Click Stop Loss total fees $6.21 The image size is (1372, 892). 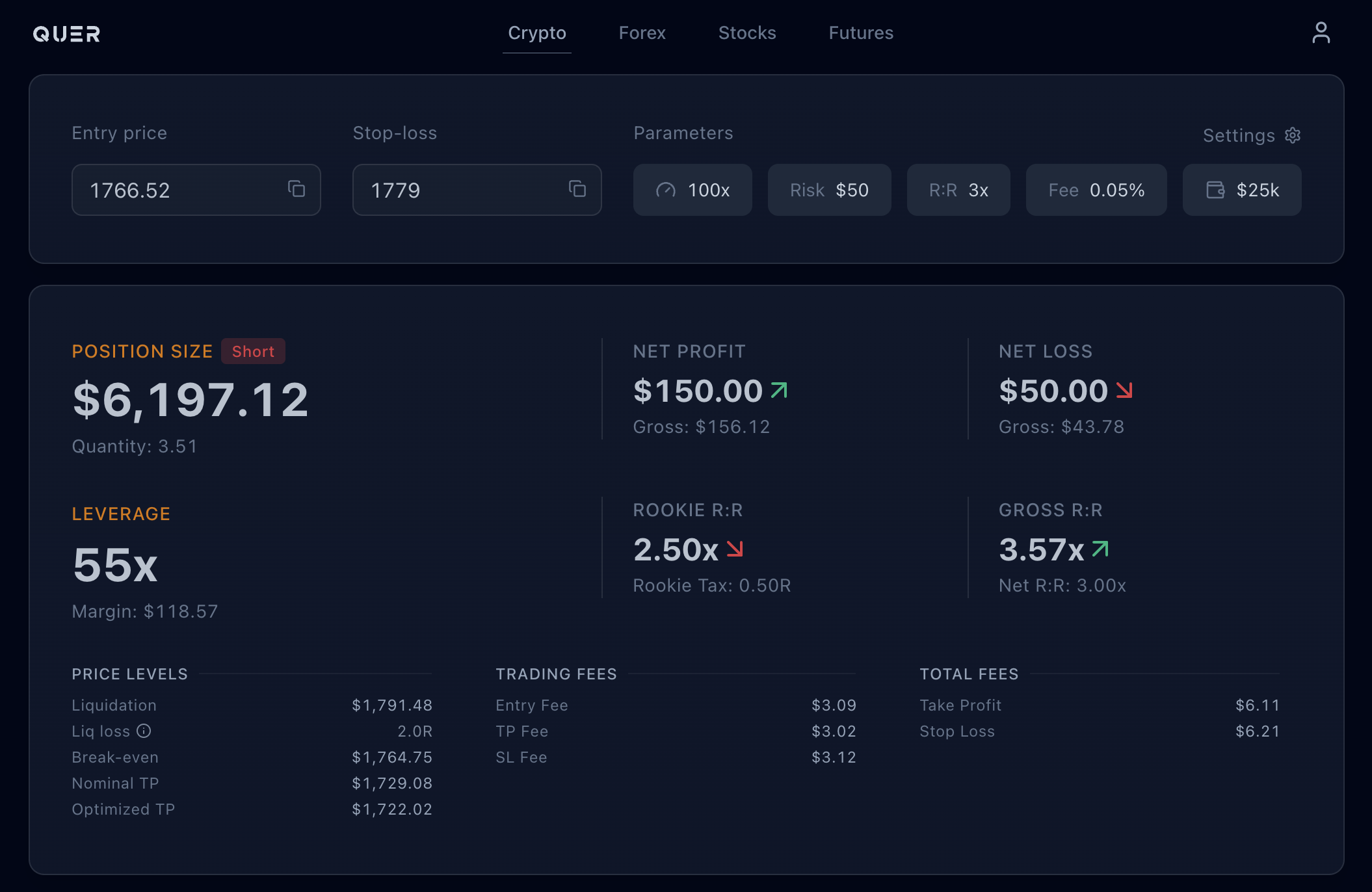tap(1258, 731)
